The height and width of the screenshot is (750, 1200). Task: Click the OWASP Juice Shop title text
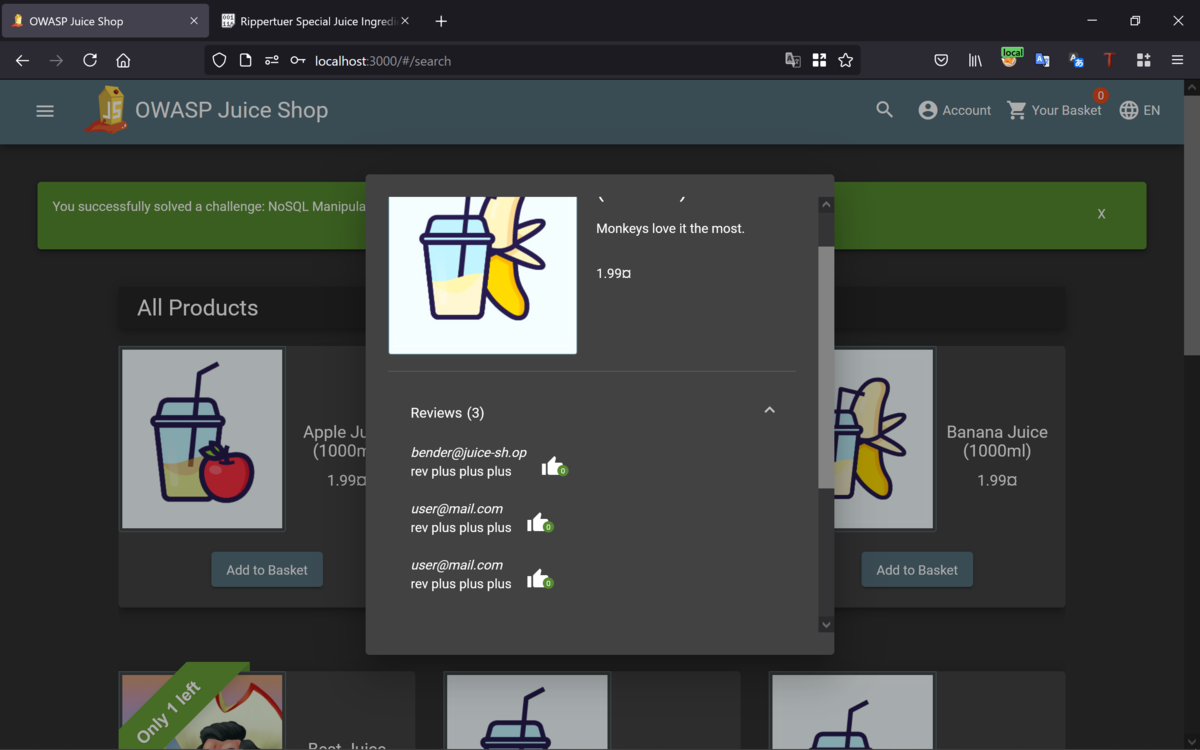coord(231,110)
